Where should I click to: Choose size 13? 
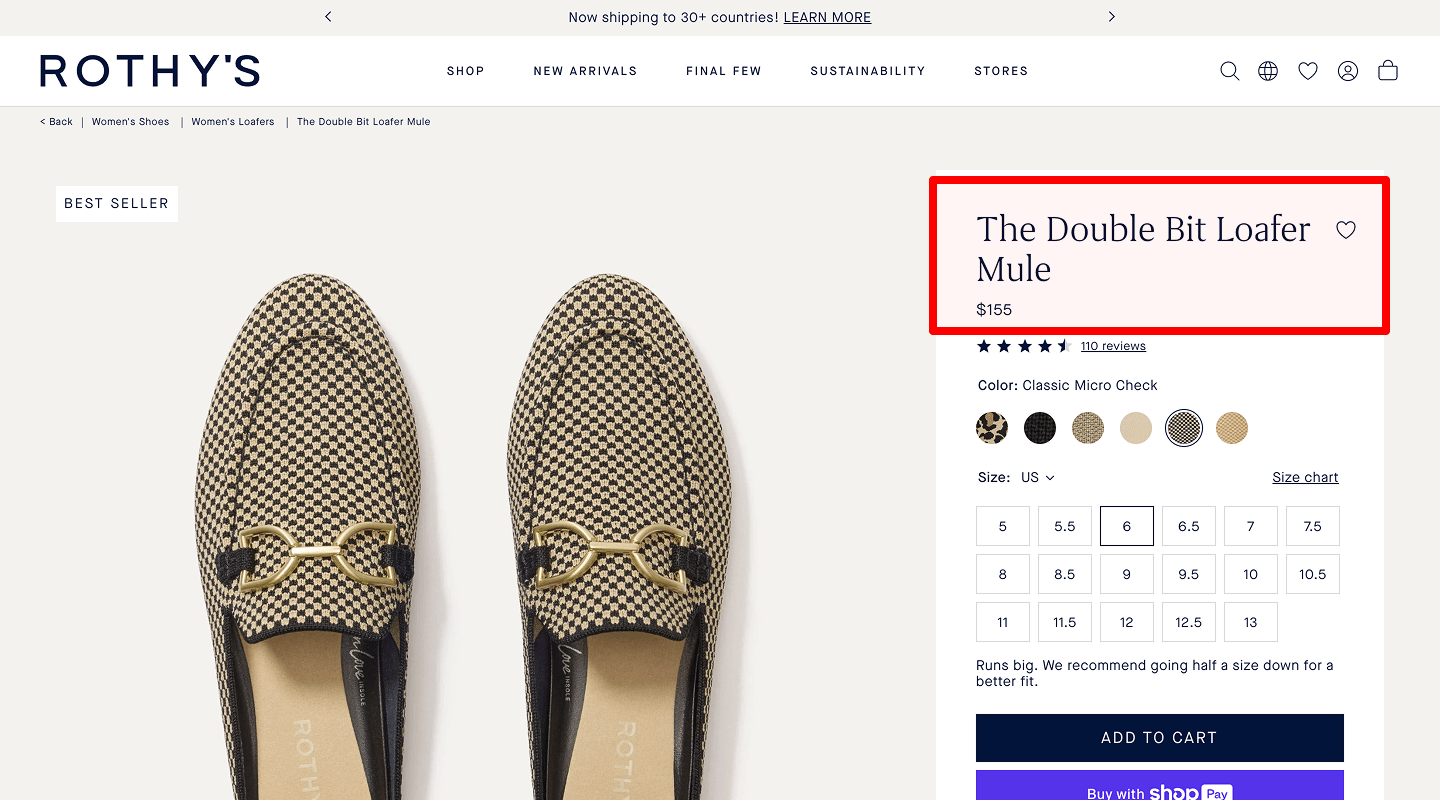pos(1250,621)
